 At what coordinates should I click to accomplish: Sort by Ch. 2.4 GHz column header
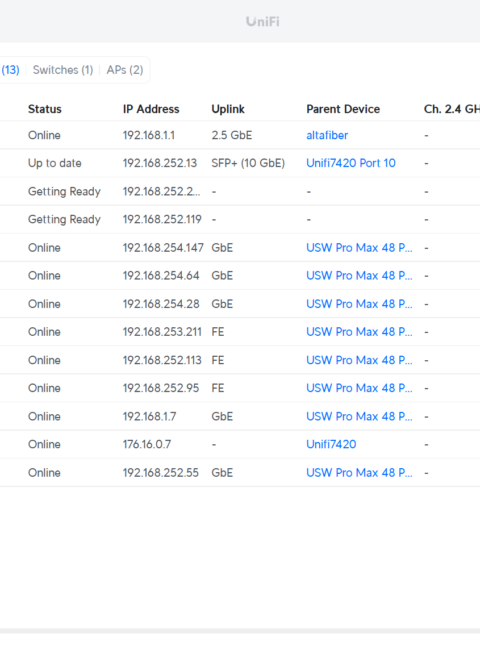click(x=452, y=109)
